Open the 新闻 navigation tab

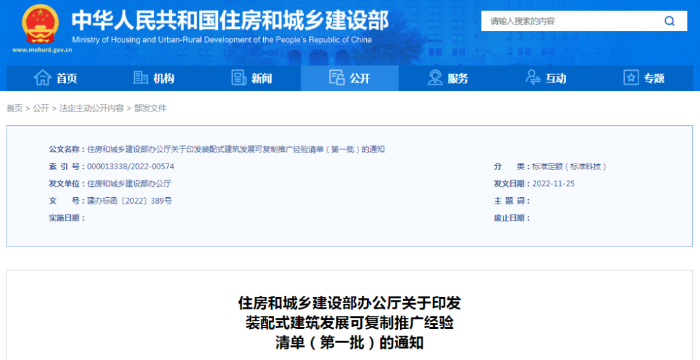pos(252,78)
